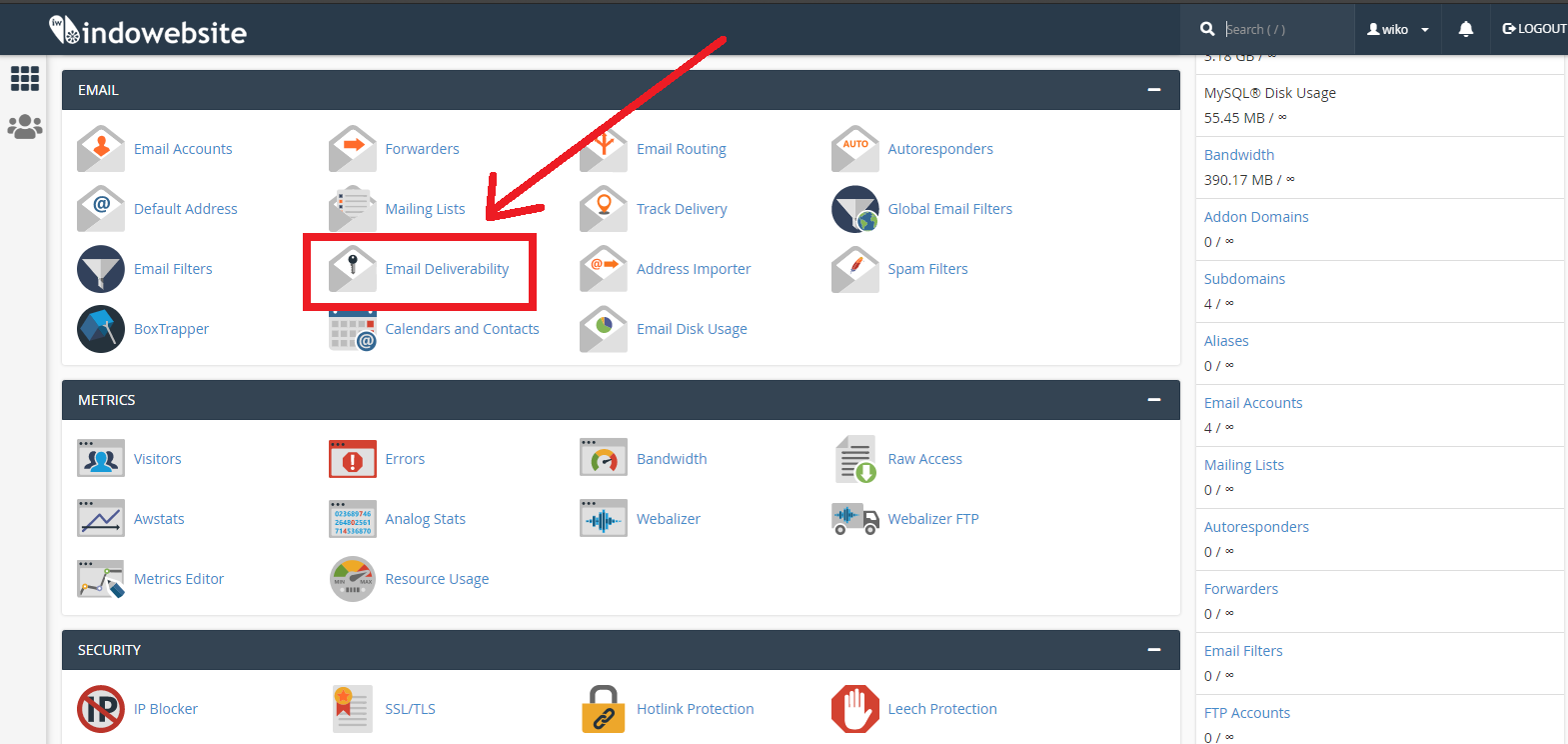1568x744 pixels.
Task: Open the user manager icon in sidebar
Action: coord(24,127)
